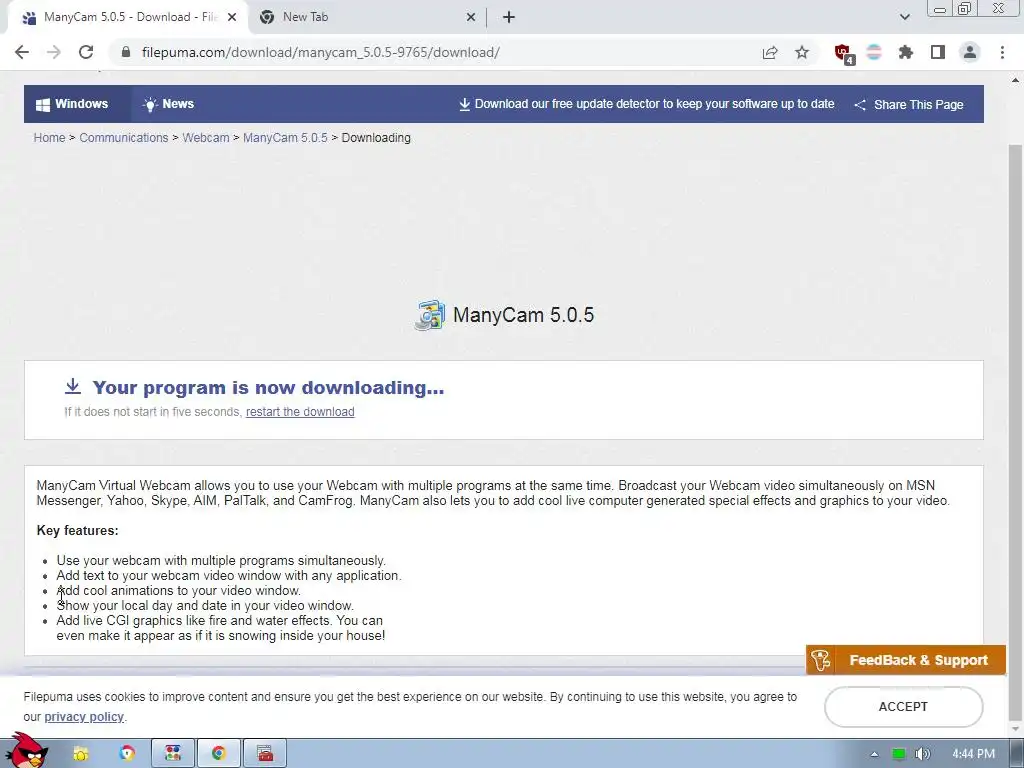This screenshot has height=768, width=1024.
Task: Click the lock icon in address bar
Action: pyautogui.click(x=126, y=52)
